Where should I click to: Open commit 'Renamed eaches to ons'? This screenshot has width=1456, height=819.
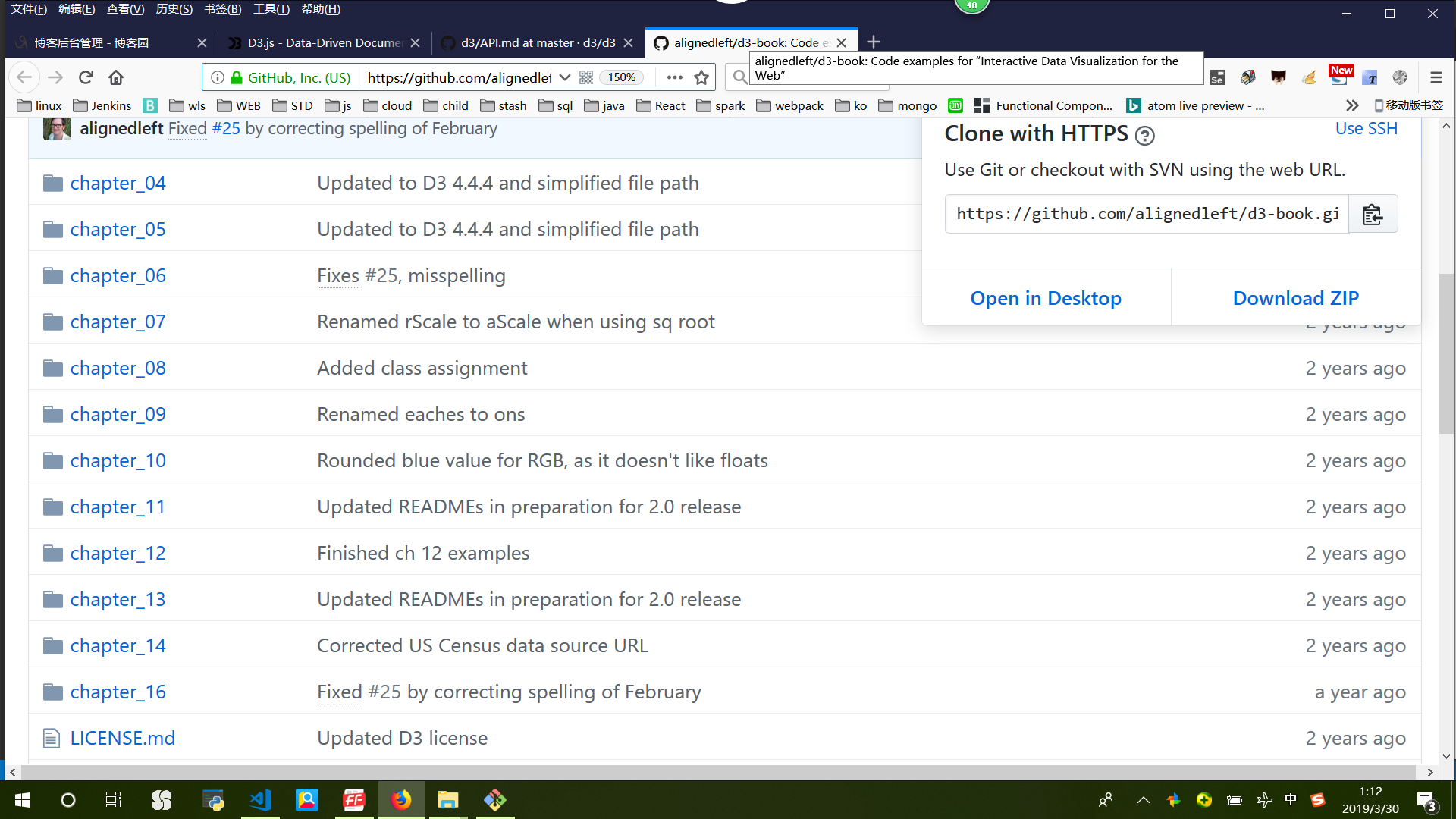(x=421, y=414)
